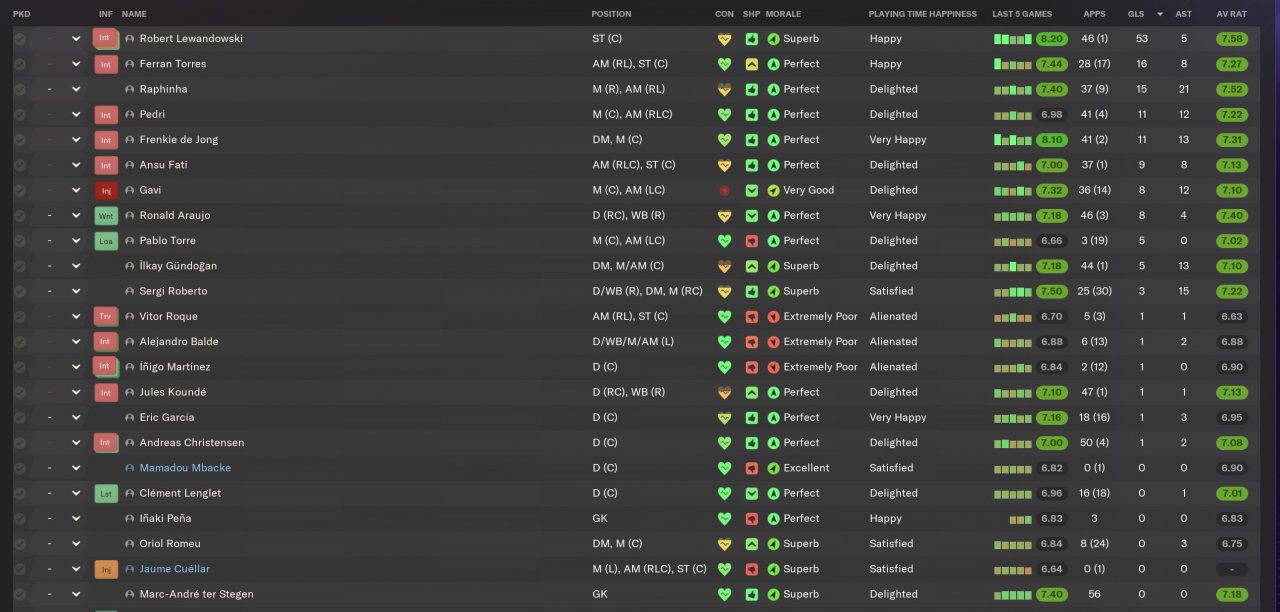Click Pedri's player profile icon

(x=130, y=114)
